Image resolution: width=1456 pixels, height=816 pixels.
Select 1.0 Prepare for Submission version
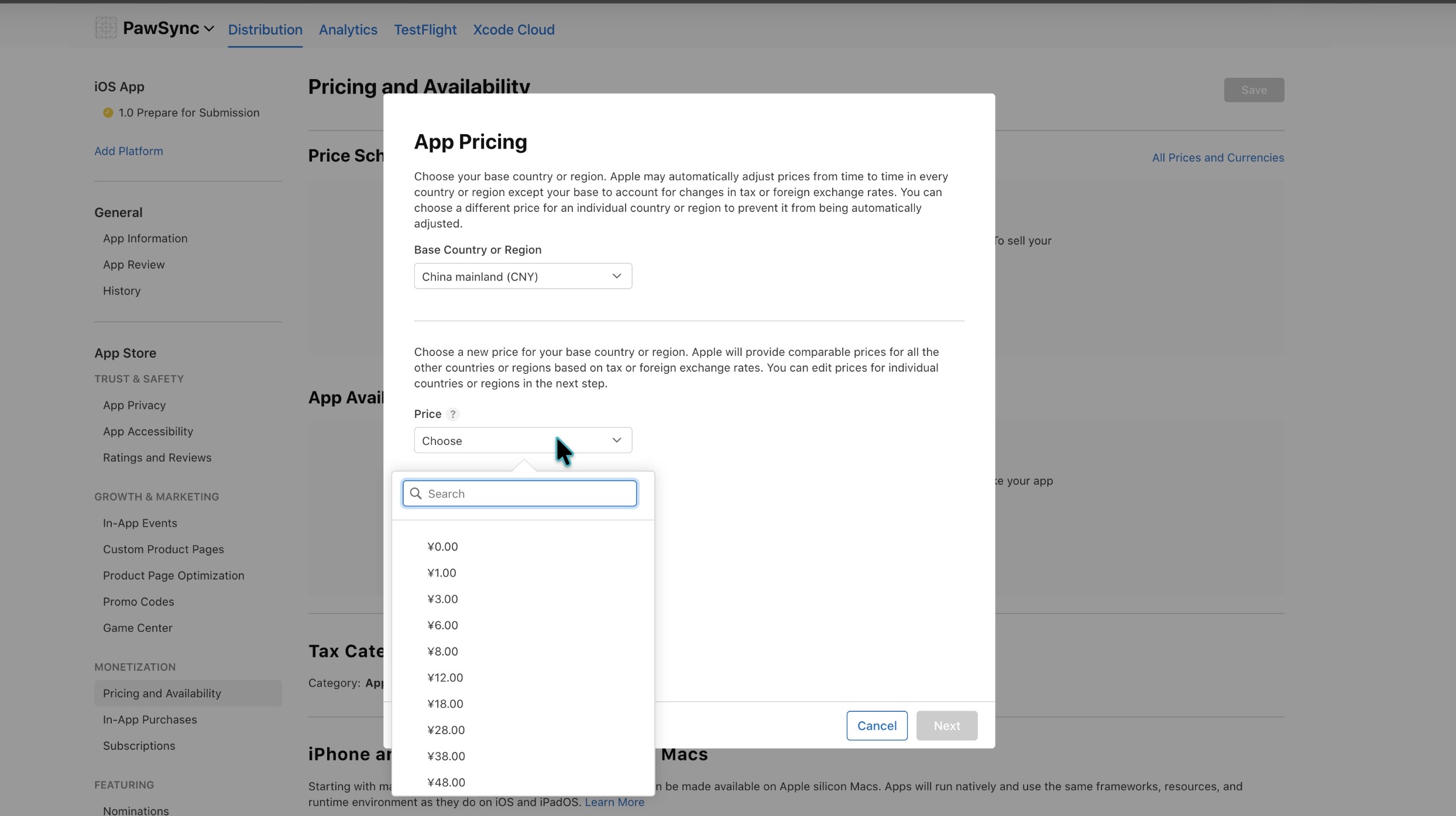click(x=189, y=112)
